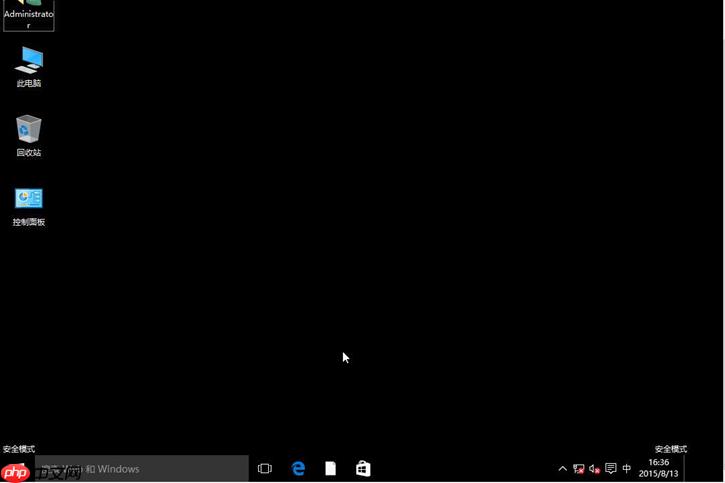Screen dimensions: 725x483
Task: Open the File Explorer taskbar icon
Action: (330, 468)
